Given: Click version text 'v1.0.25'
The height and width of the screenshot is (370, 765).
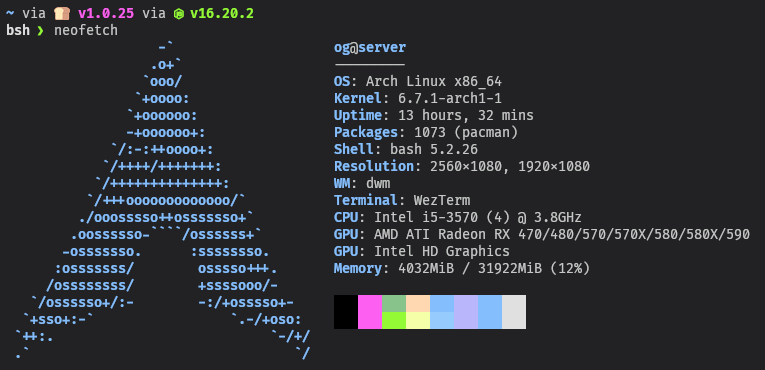Looking at the screenshot, I should click(x=106, y=14).
